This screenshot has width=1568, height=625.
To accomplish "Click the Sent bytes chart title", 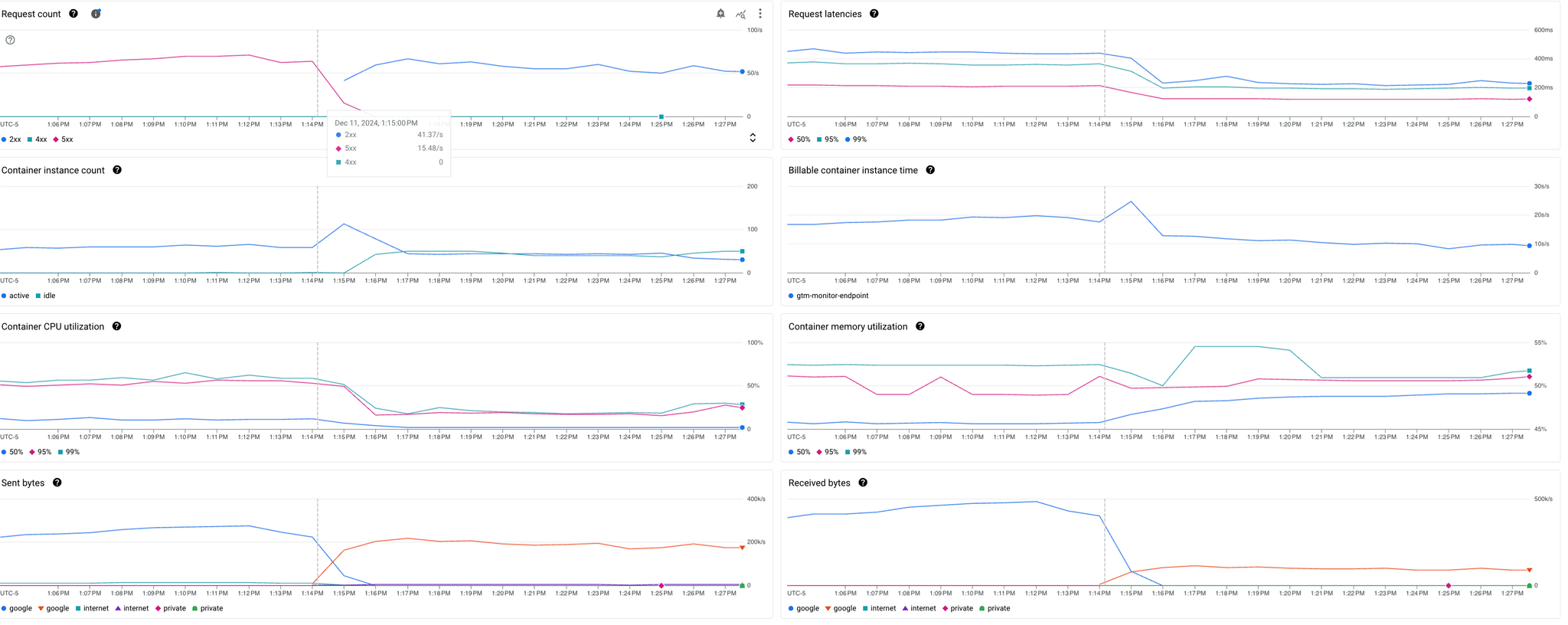I will [x=23, y=483].
